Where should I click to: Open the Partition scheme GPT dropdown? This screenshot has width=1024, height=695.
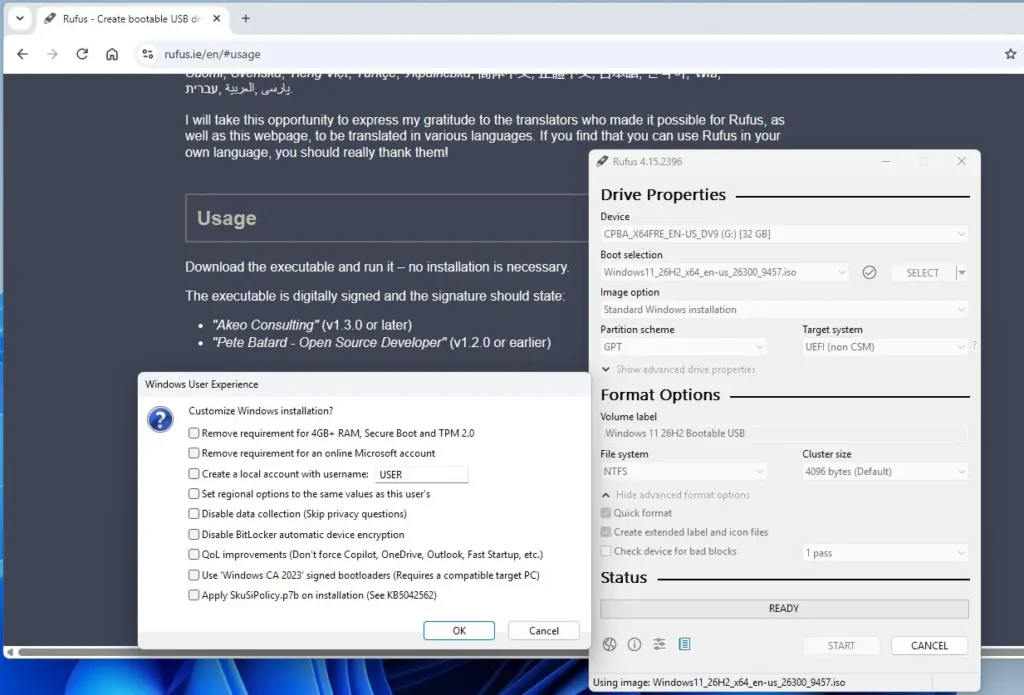683,347
